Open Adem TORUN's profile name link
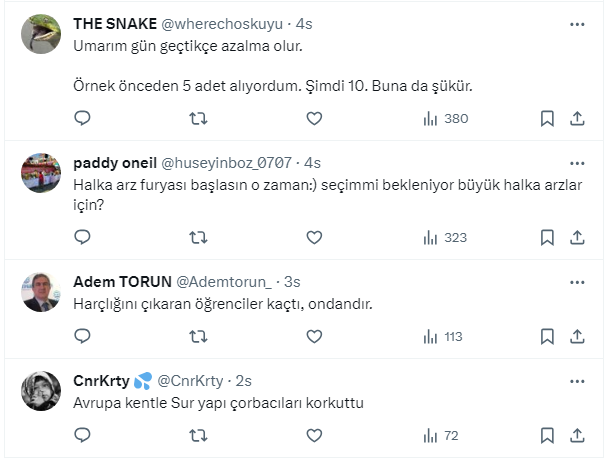The width and height of the screenshot is (608, 458). tap(122, 282)
